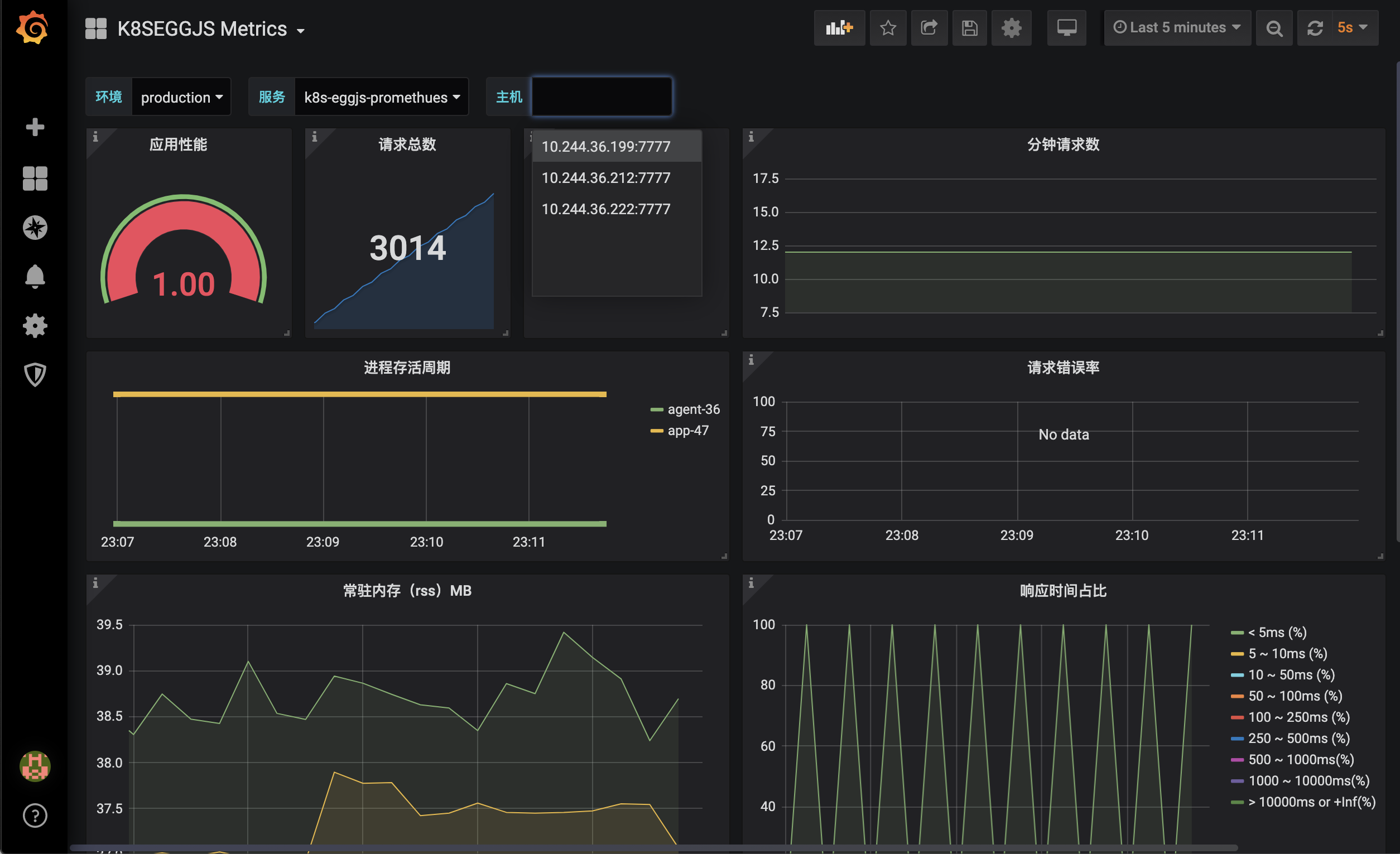
Task: Open the production environment dropdown
Action: click(x=181, y=97)
